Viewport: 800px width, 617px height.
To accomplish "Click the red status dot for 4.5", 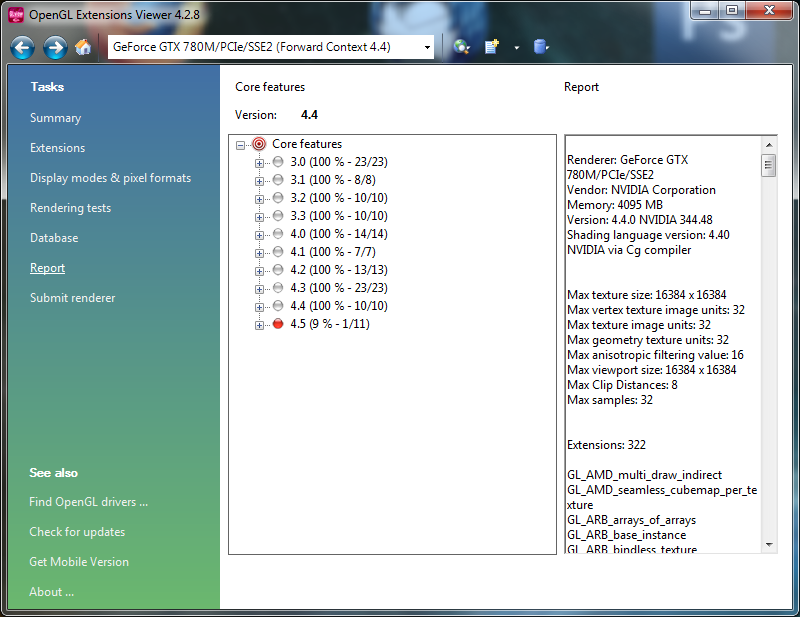I will 278,324.
